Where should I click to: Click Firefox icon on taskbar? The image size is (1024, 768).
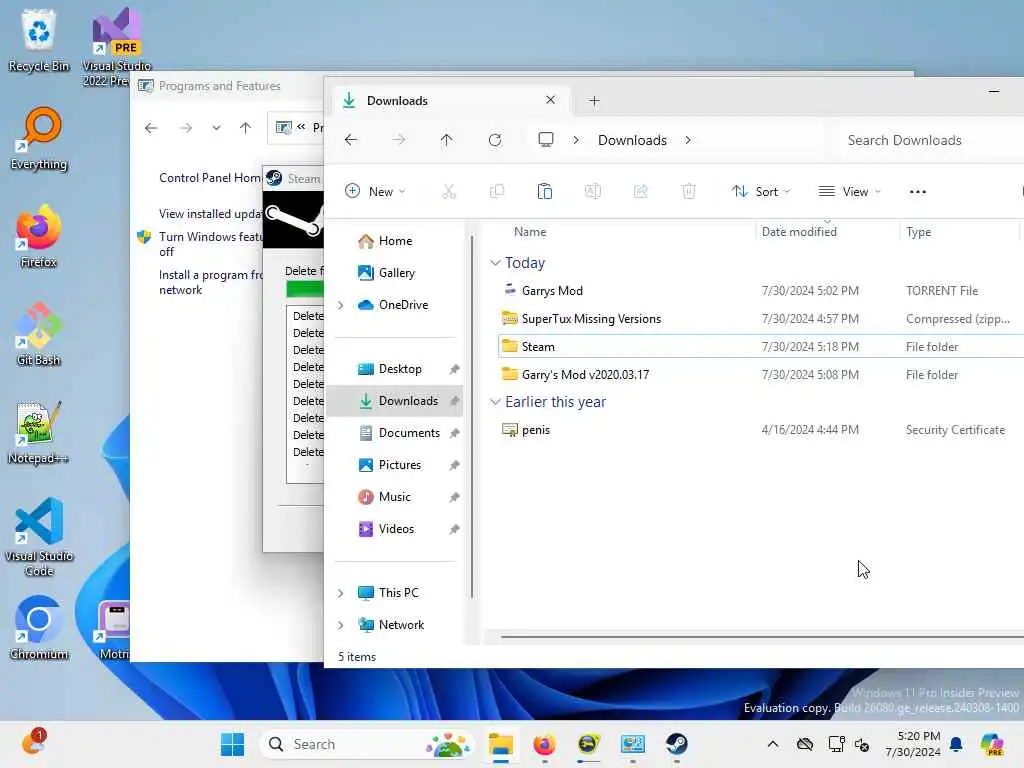tap(544, 744)
